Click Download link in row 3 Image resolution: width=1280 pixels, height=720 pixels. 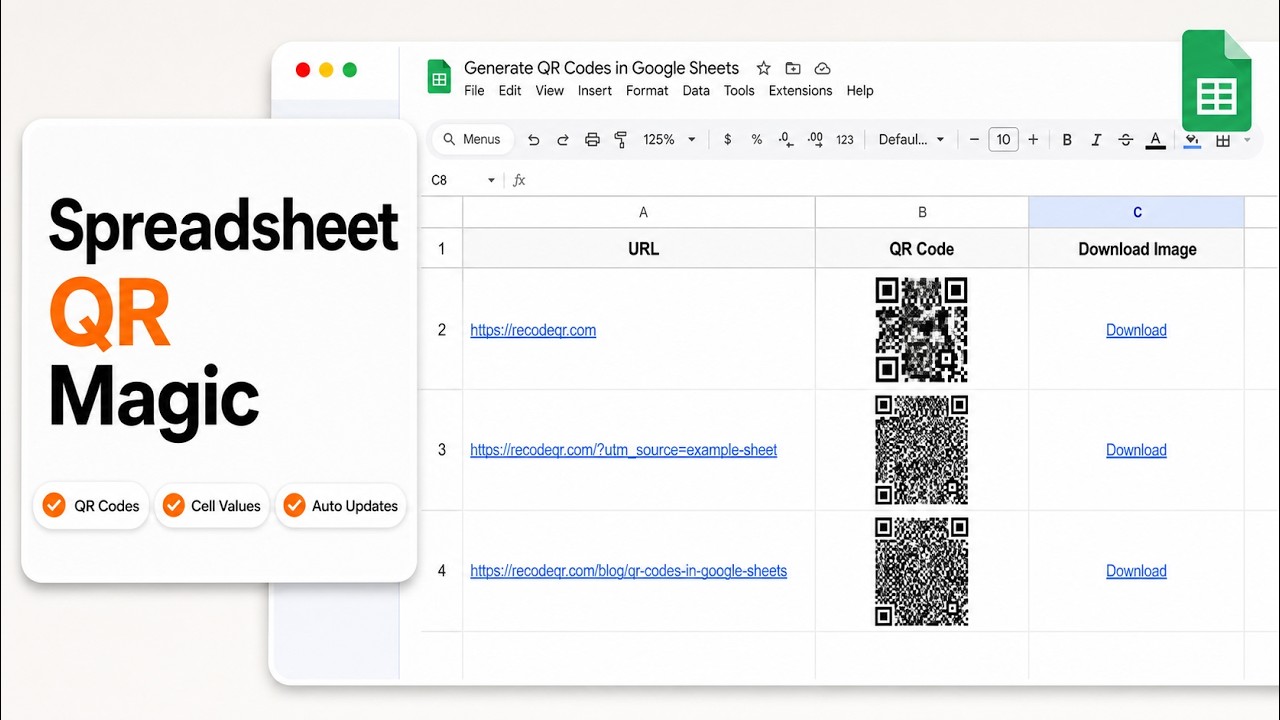pos(1136,450)
